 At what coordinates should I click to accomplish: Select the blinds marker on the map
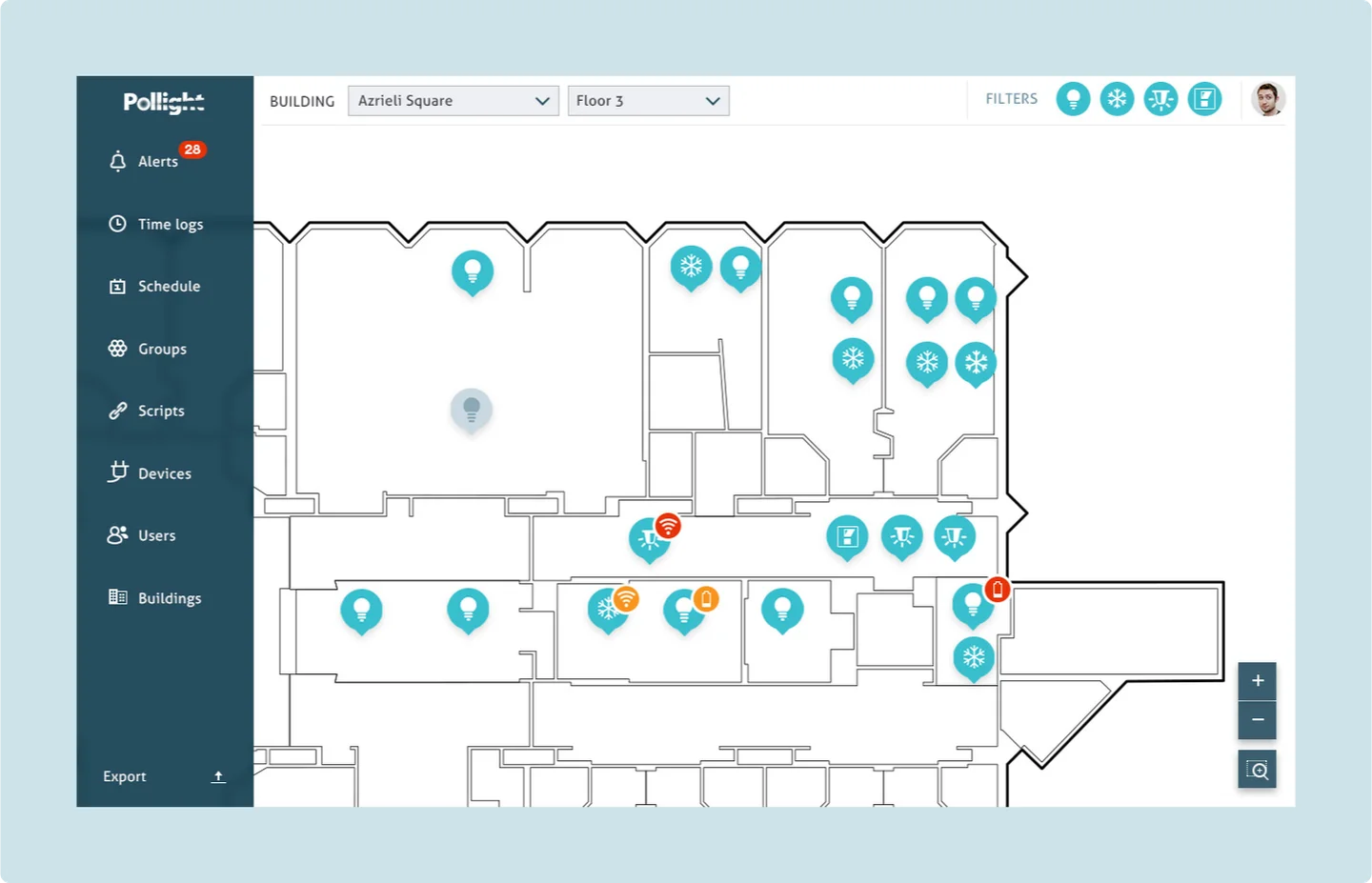(847, 537)
